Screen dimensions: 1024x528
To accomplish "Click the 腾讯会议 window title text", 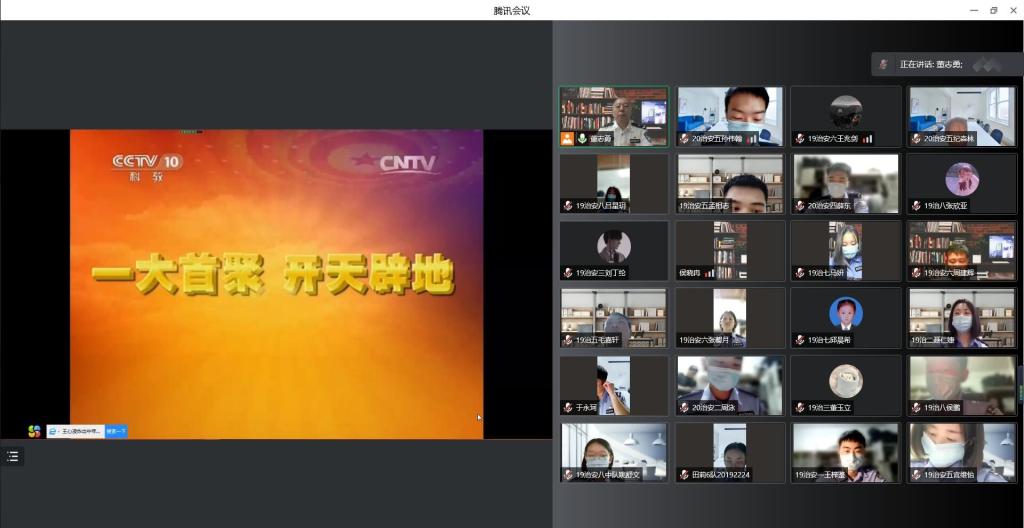I will [512, 10].
